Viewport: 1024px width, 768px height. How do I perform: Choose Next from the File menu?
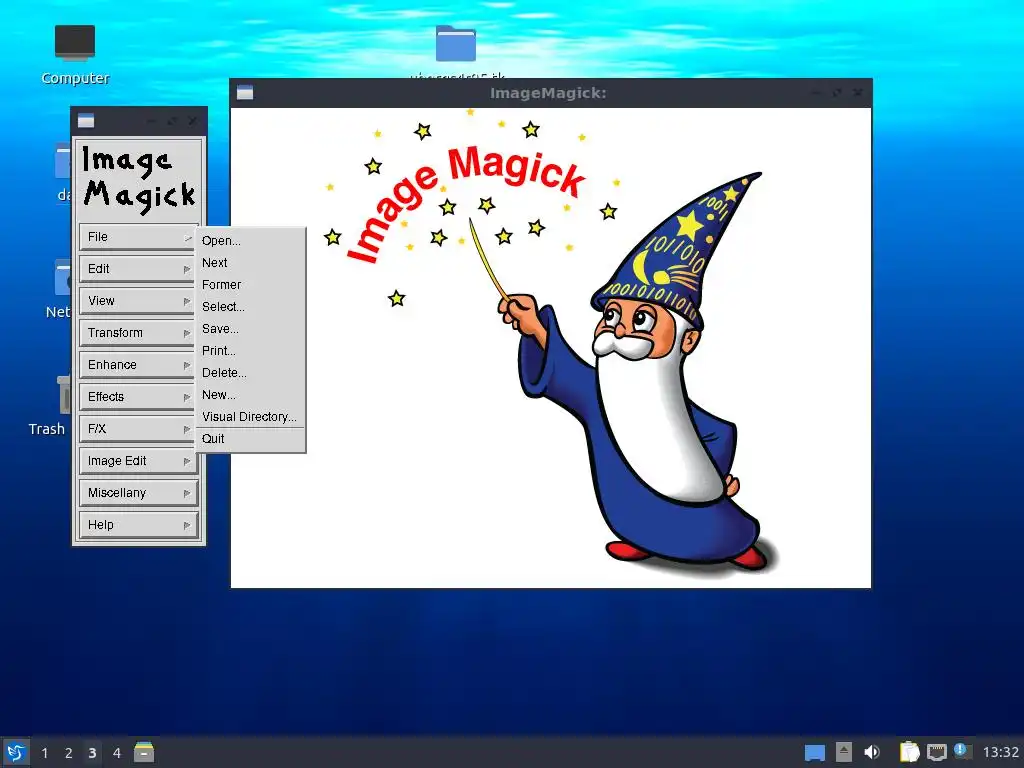[x=251, y=263]
